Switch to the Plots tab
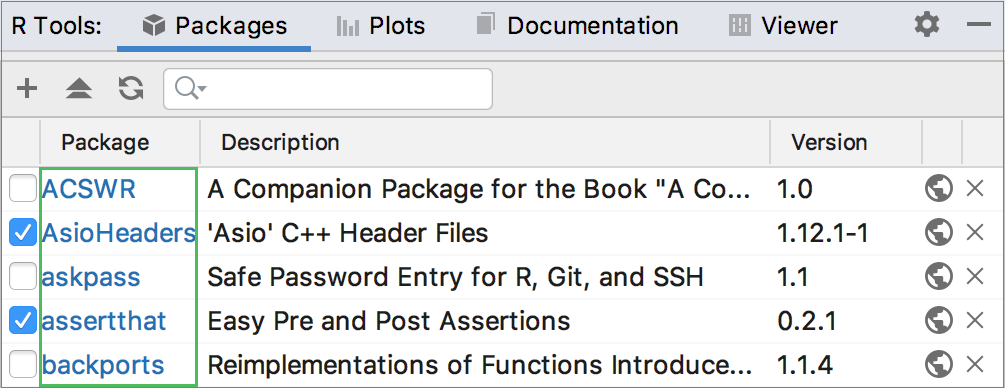The width and height of the screenshot is (1005, 388). point(381,26)
